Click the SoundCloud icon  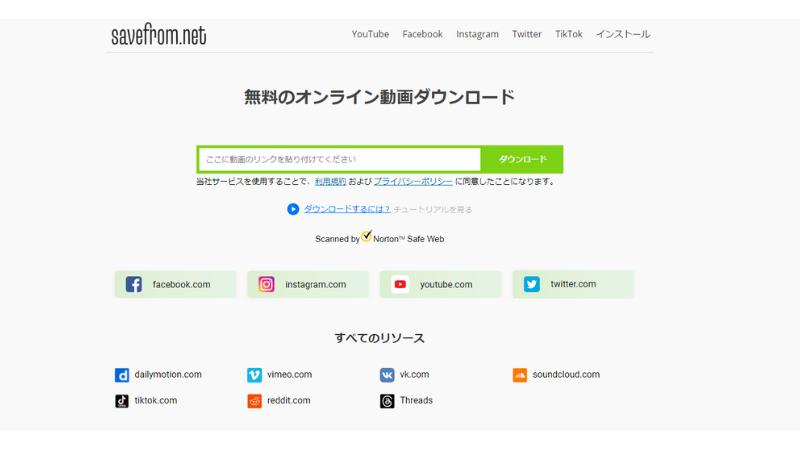click(520, 375)
